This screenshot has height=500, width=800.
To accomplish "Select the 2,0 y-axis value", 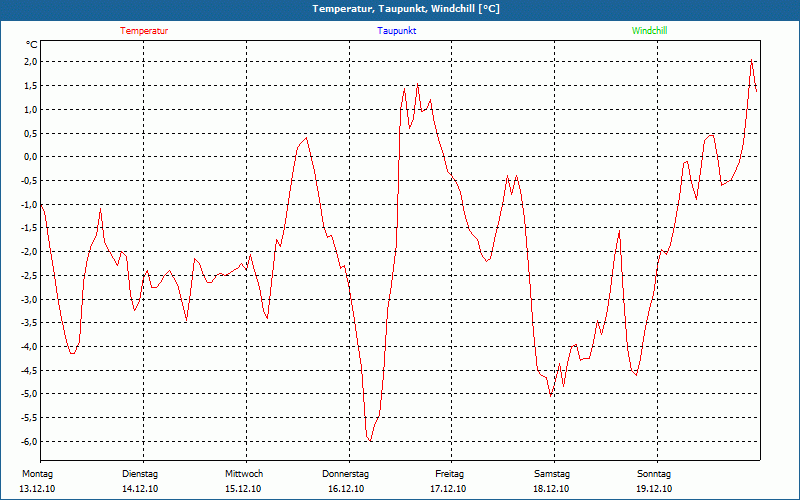I will click(31, 62).
